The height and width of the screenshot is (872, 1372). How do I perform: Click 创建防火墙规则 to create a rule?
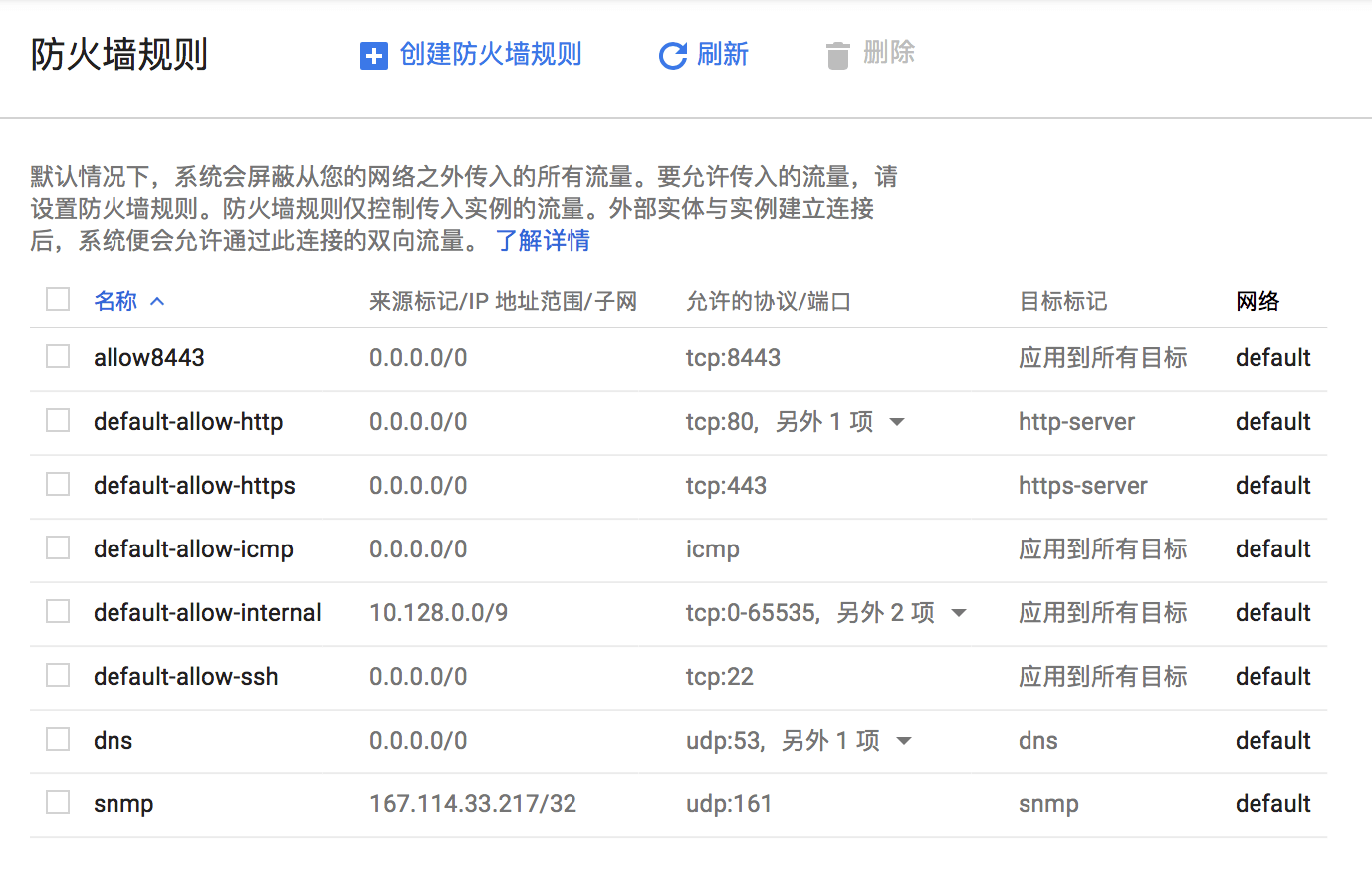pyautogui.click(x=491, y=56)
